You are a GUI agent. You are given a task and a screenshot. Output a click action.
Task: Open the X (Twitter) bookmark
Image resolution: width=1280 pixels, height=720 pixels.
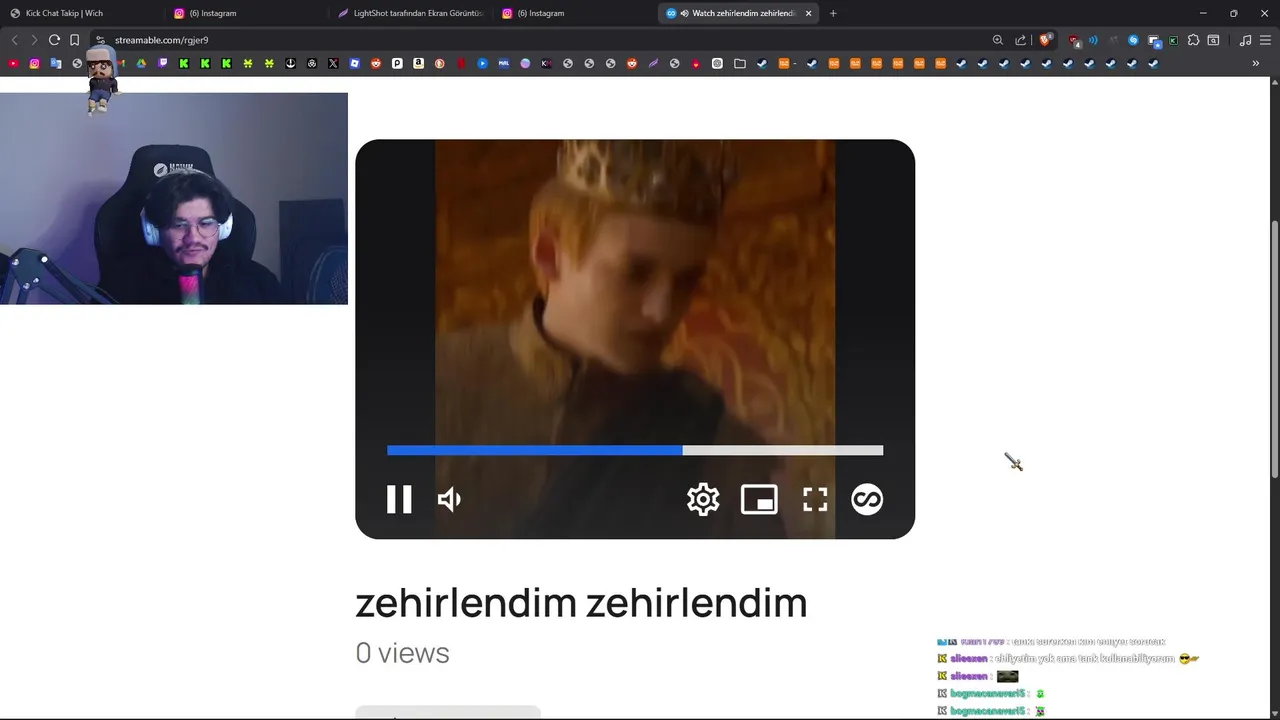tap(333, 63)
